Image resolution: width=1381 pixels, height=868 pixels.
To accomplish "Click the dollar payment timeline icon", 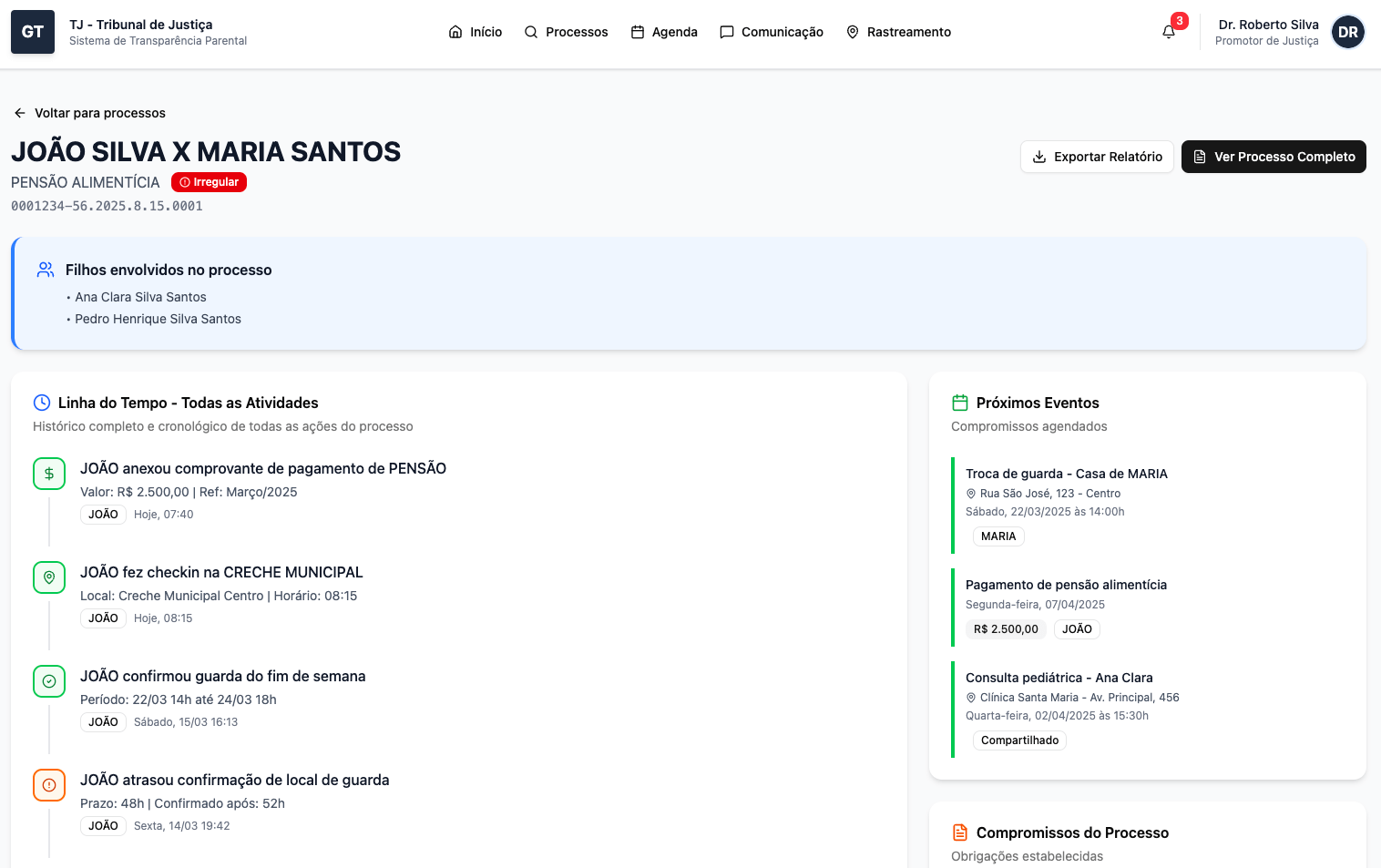I will pos(49,474).
